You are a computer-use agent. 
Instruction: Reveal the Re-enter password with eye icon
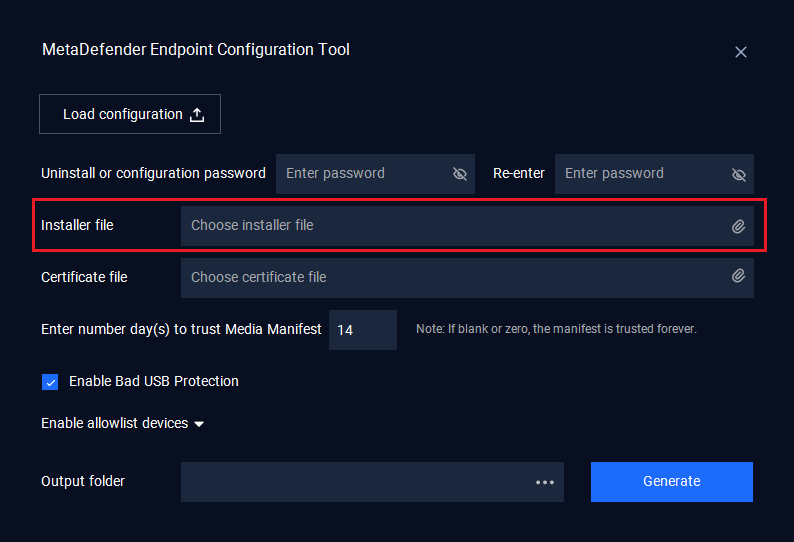739,175
